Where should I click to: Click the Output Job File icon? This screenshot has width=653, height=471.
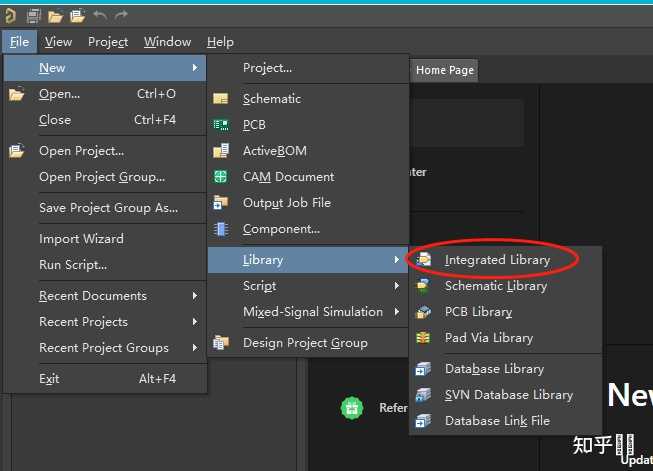[x=221, y=202]
